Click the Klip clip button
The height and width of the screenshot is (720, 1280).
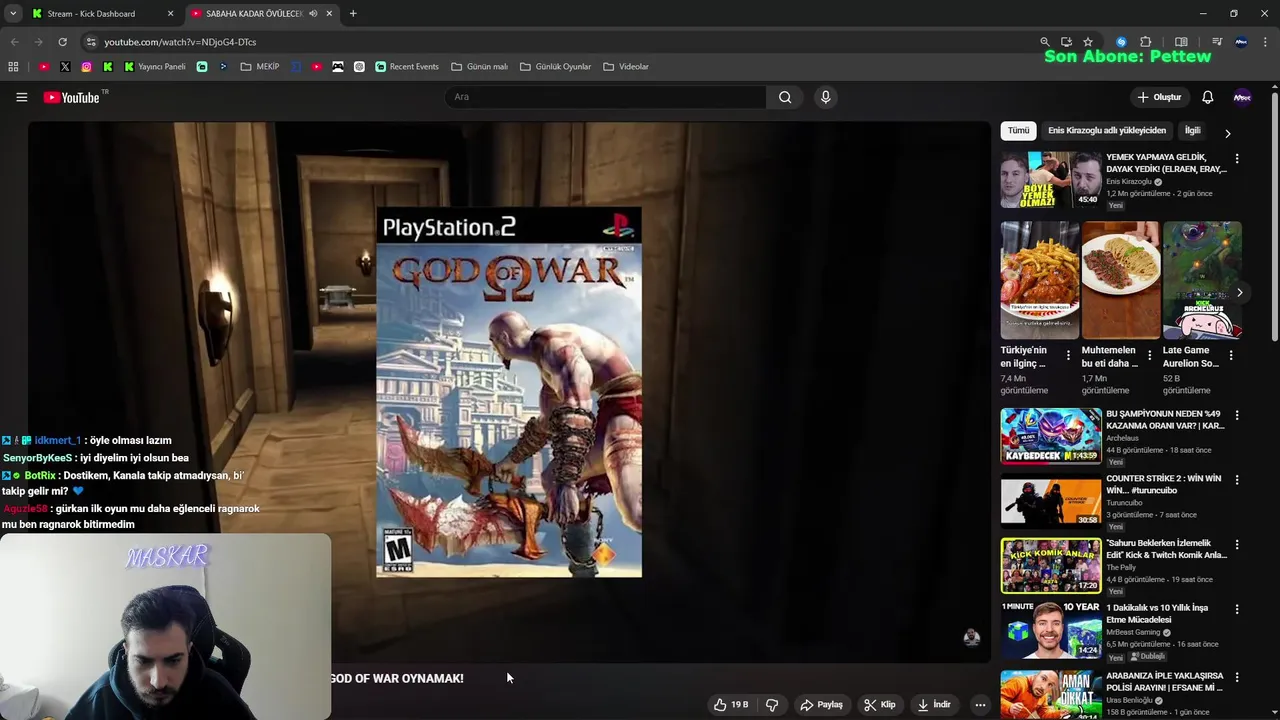point(880,705)
